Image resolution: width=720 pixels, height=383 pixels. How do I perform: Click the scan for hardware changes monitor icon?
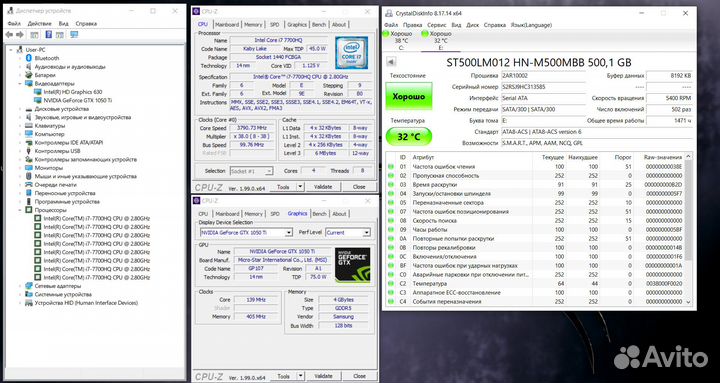(74, 34)
